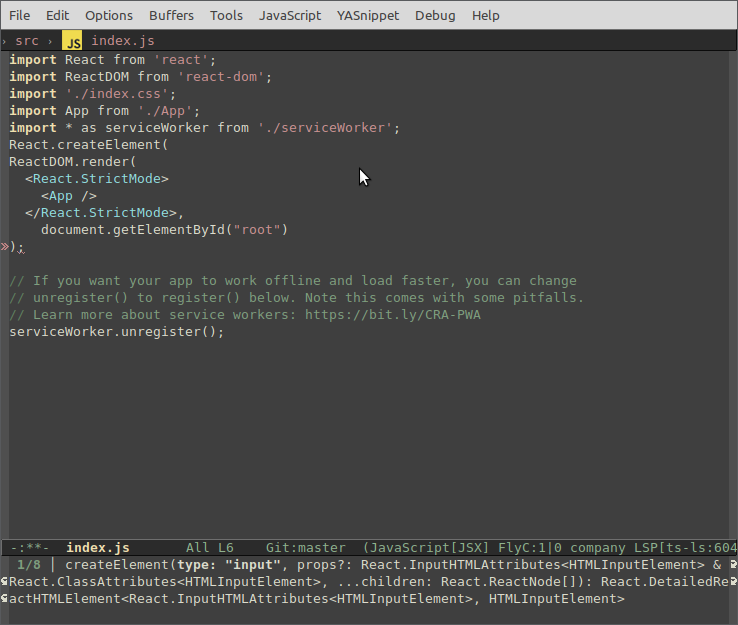Select index.js in the breadcrumb path
The height and width of the screenshot is (625, 738).
(x=123, y=41)
